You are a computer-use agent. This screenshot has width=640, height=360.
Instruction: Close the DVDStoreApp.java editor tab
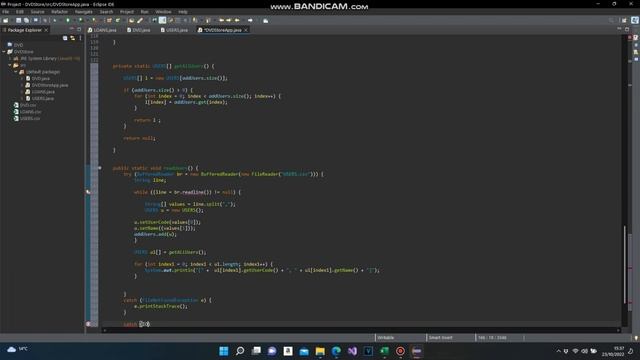[246, 30]
